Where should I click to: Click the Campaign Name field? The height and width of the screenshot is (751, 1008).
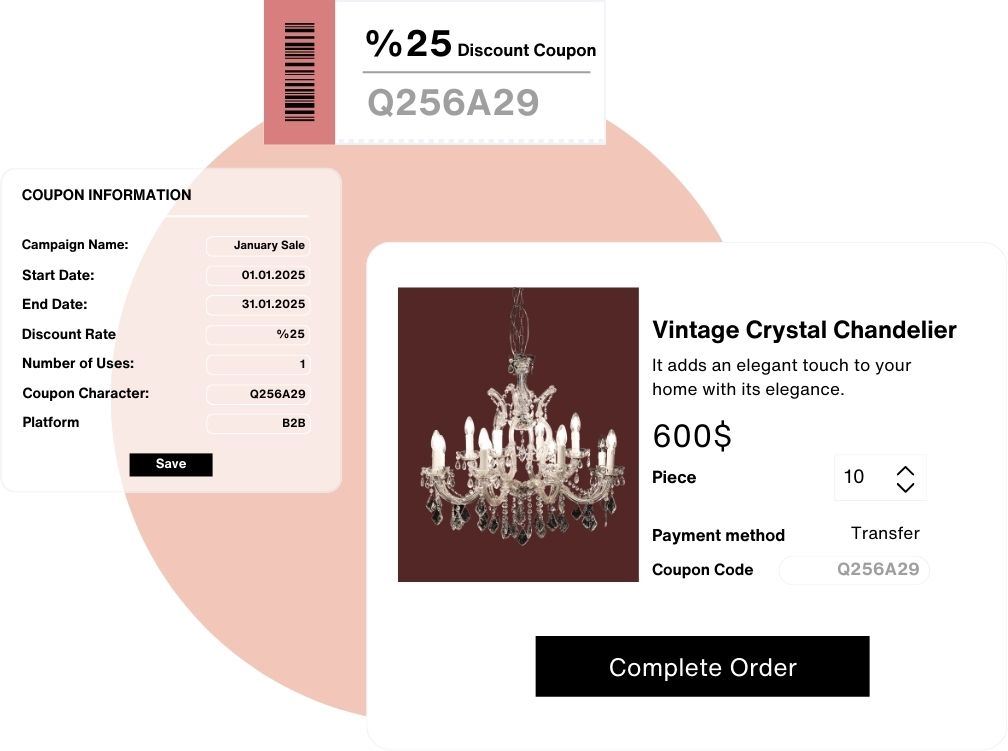tap(258, 246)
